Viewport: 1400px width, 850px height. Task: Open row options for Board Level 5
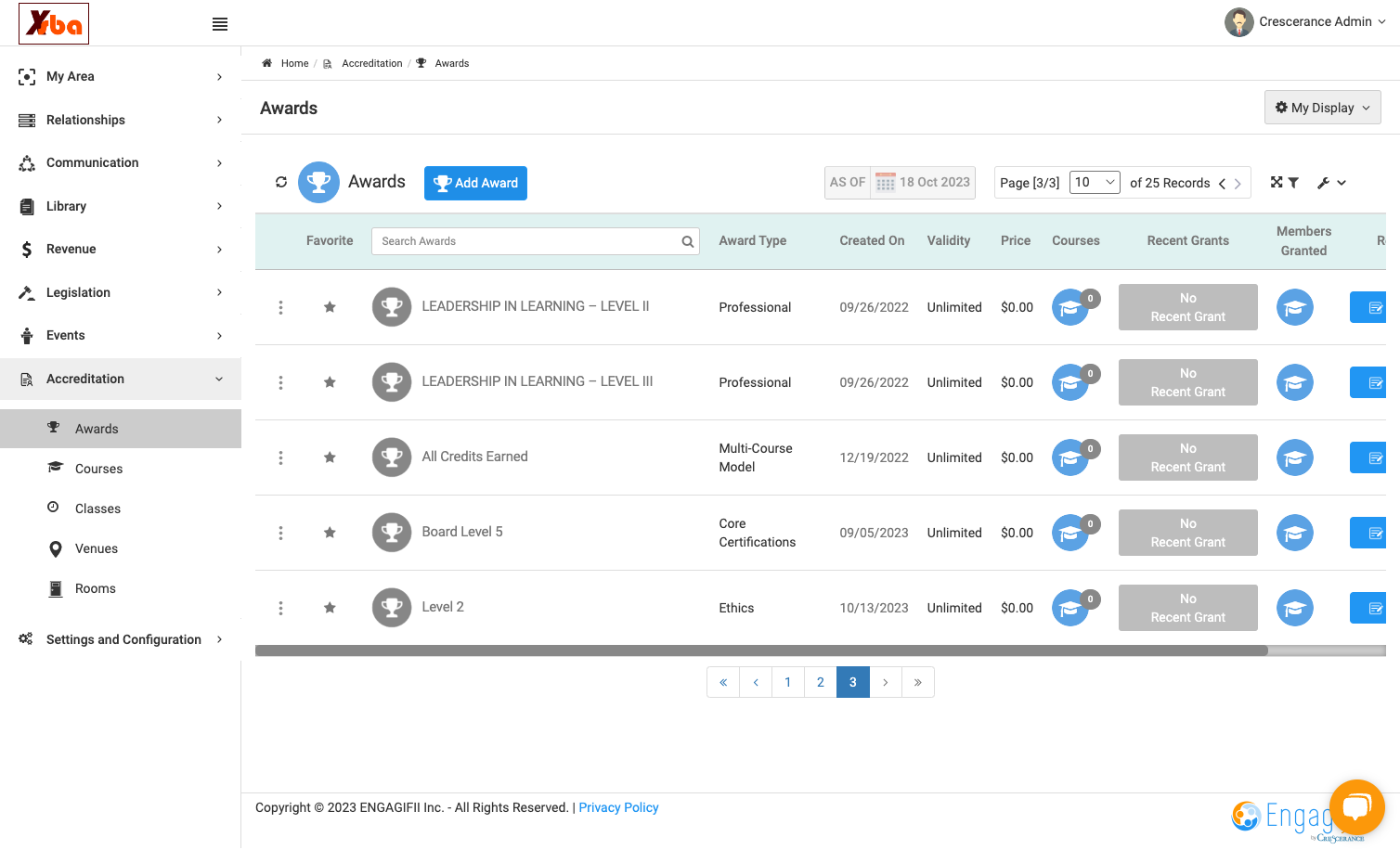pyautogui.click(x=280, y=533)
